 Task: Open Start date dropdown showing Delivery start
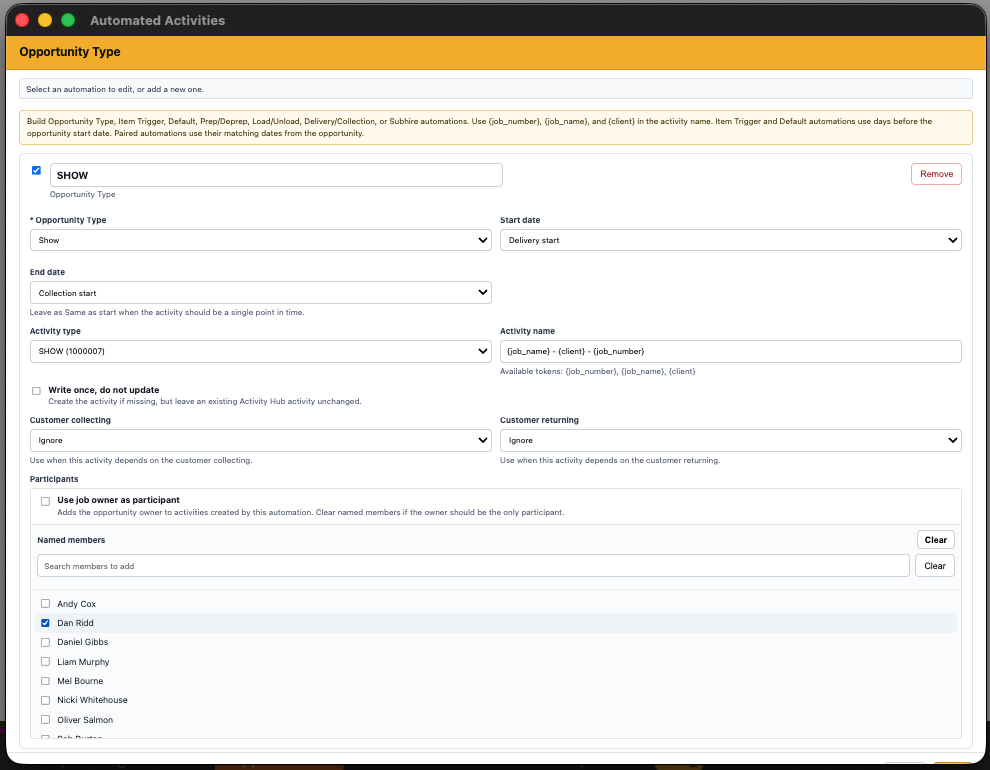[731, 240]
